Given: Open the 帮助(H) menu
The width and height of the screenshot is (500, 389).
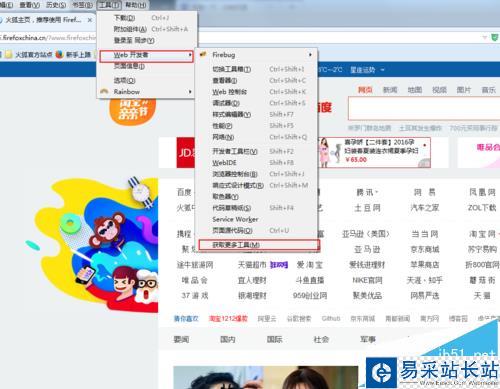Looking at the screenshot, I should (x=135, y=5).
